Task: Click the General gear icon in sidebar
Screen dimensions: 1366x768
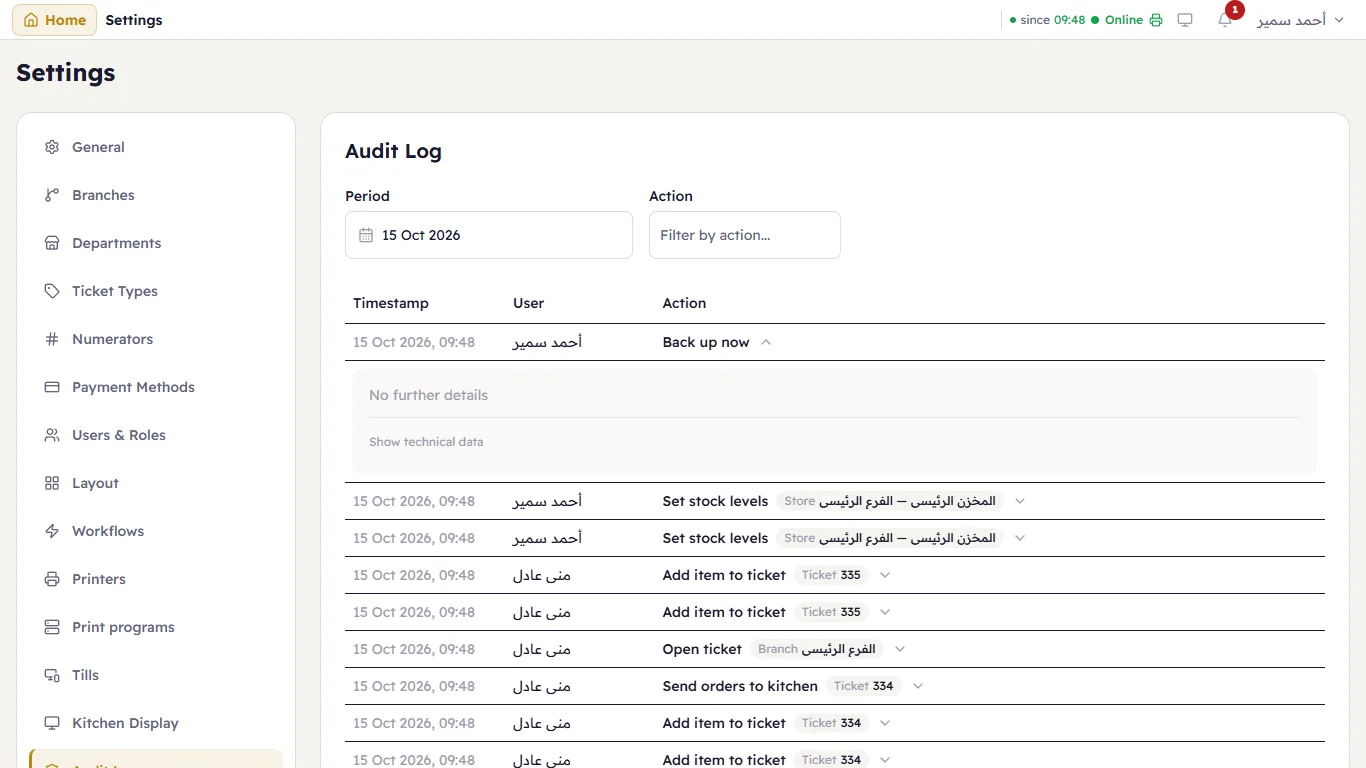Action: [x=52, y=147]
